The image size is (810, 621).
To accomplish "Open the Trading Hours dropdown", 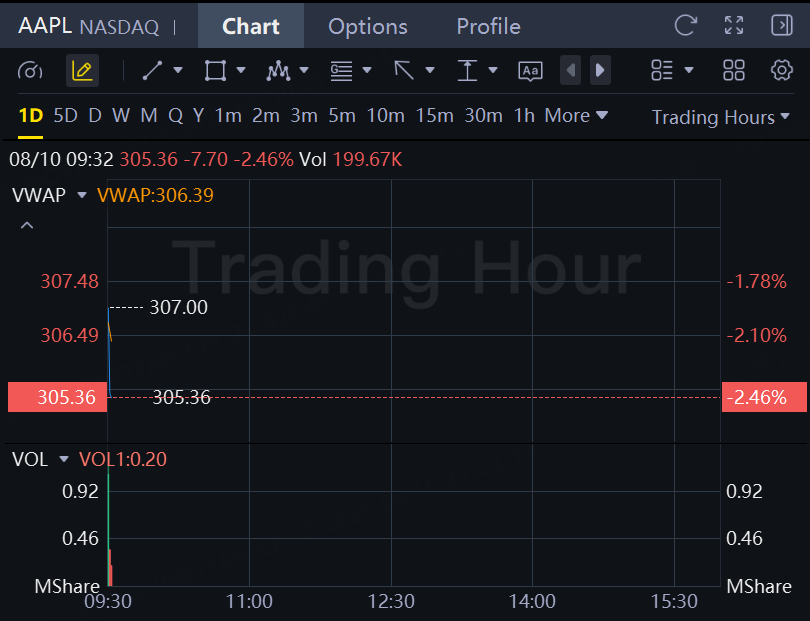I will pos(721,117).
